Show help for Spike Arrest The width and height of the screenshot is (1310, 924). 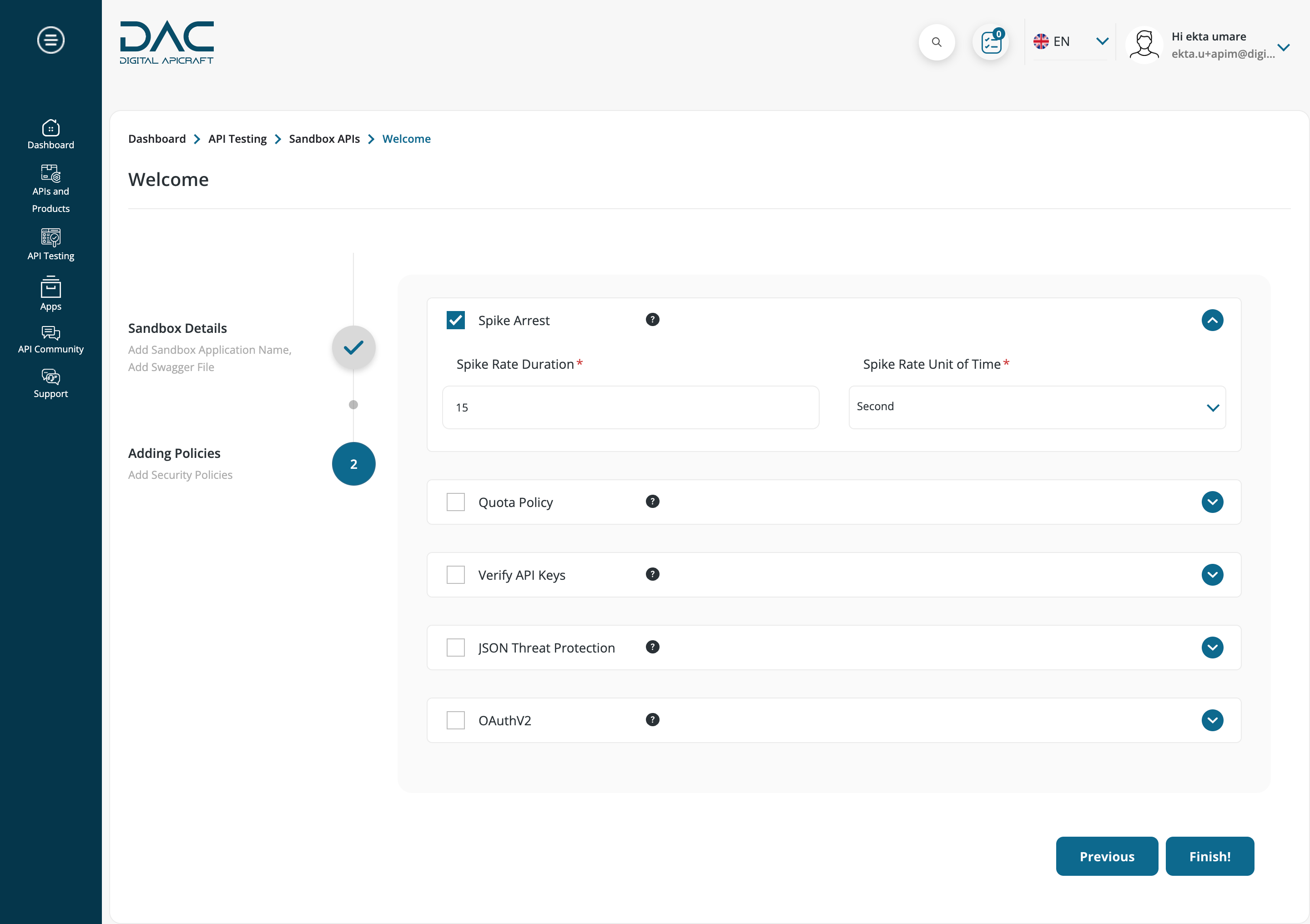[x=652, y=319]
